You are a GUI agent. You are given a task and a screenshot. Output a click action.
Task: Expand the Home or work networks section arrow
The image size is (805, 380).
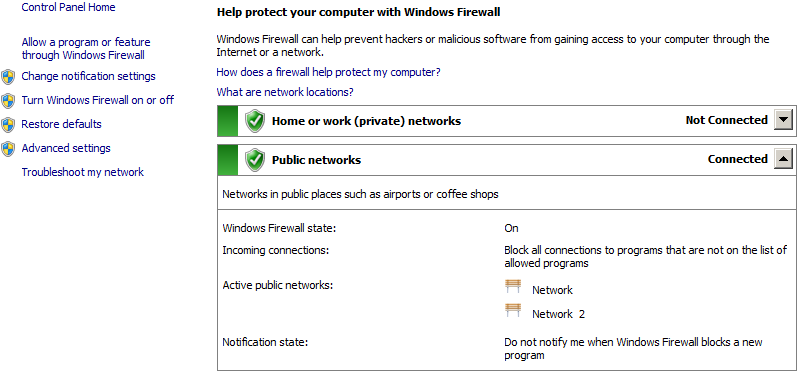[783, 121]
